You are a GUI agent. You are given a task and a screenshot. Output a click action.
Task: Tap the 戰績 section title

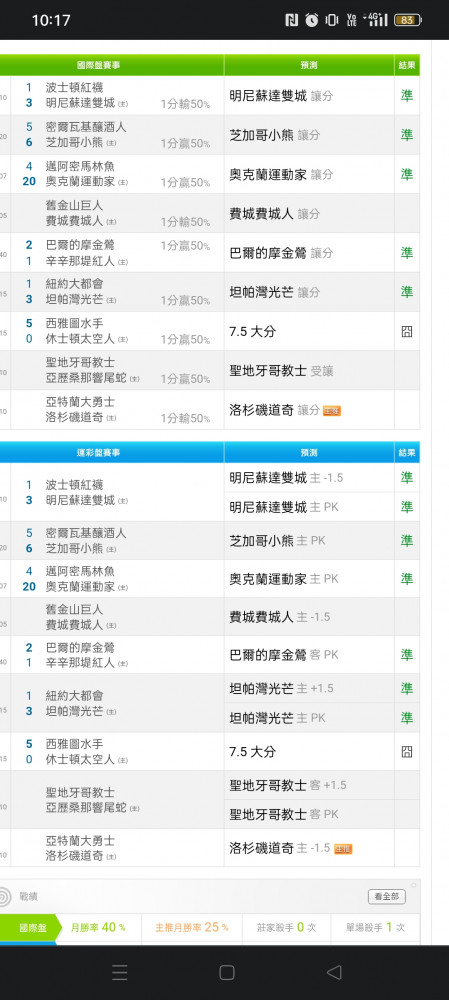click(29, 897)
